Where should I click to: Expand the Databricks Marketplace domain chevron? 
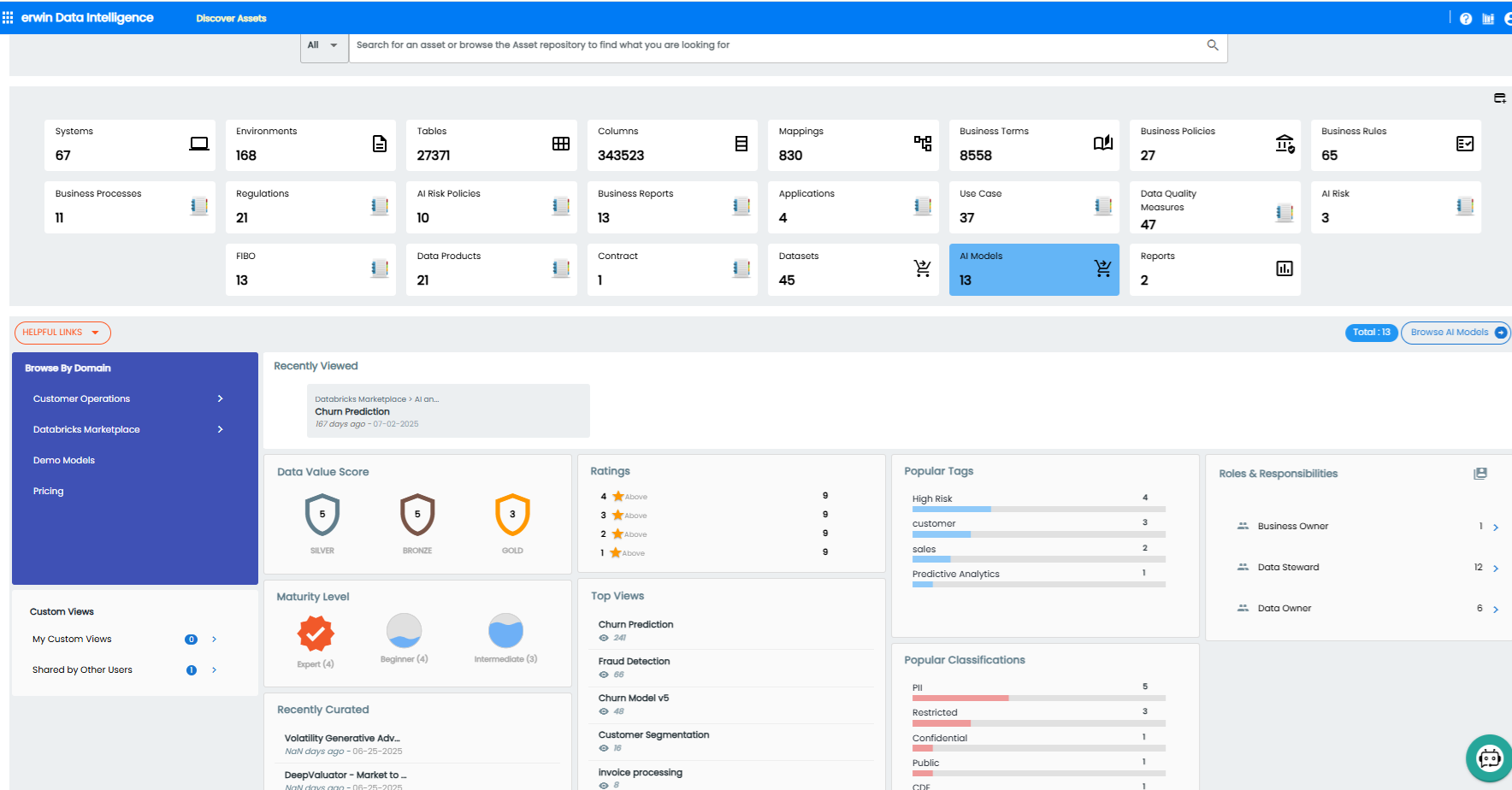click(x=221, y=429)
